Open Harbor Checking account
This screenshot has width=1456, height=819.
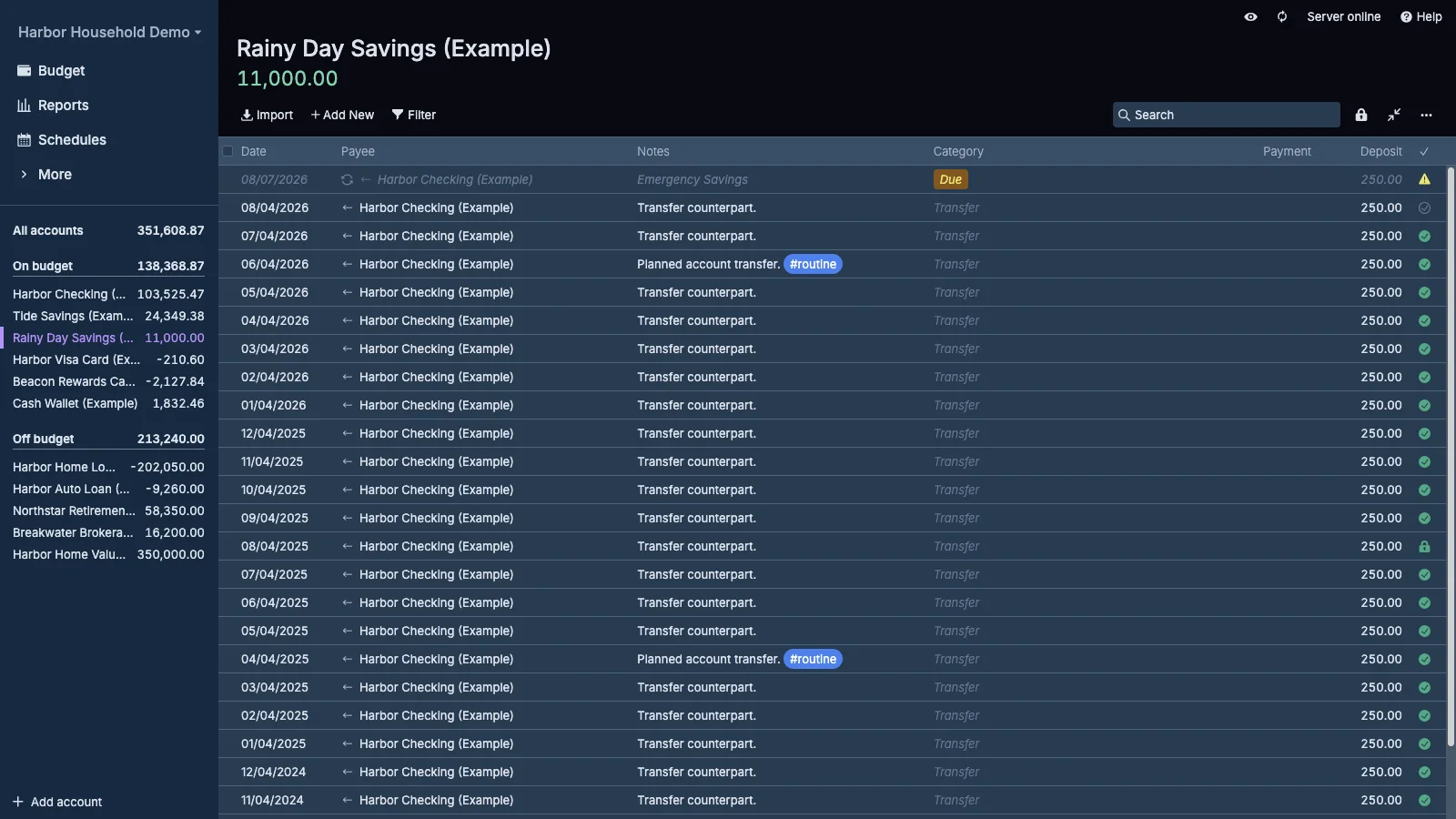[108, 294]
